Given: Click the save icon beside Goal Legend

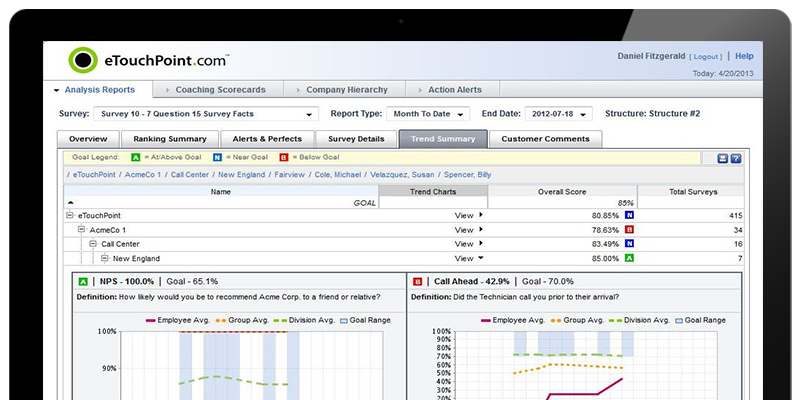Looking at the screenshot, I should [x=722, y=159].
